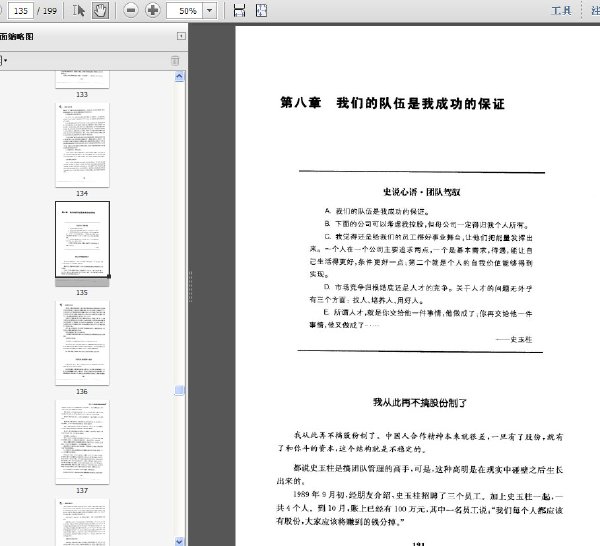Image resolution: width=600 pixels, height=546 pixels.
Task: Click page label 135 under thumbnail
Action: [82, 292]
